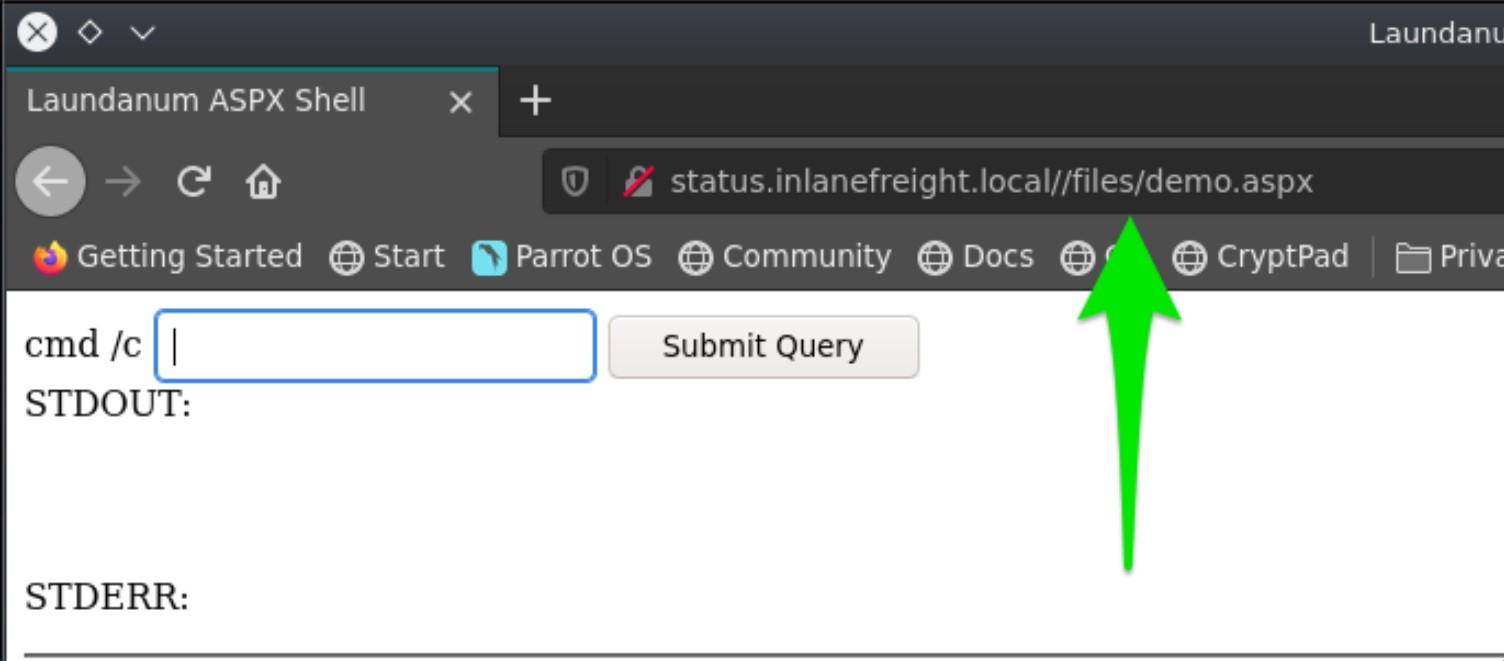Open the browser home page icon

(x=263, y=182)
